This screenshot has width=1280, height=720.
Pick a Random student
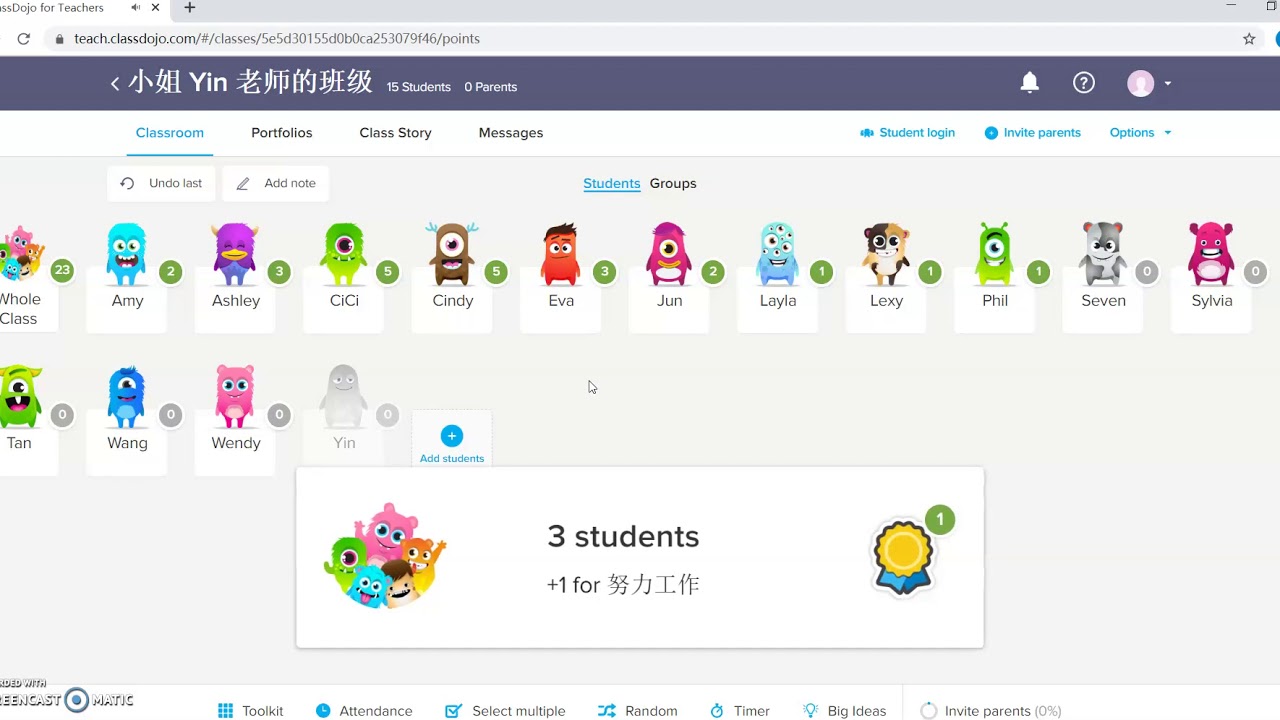tap(637, 711)
